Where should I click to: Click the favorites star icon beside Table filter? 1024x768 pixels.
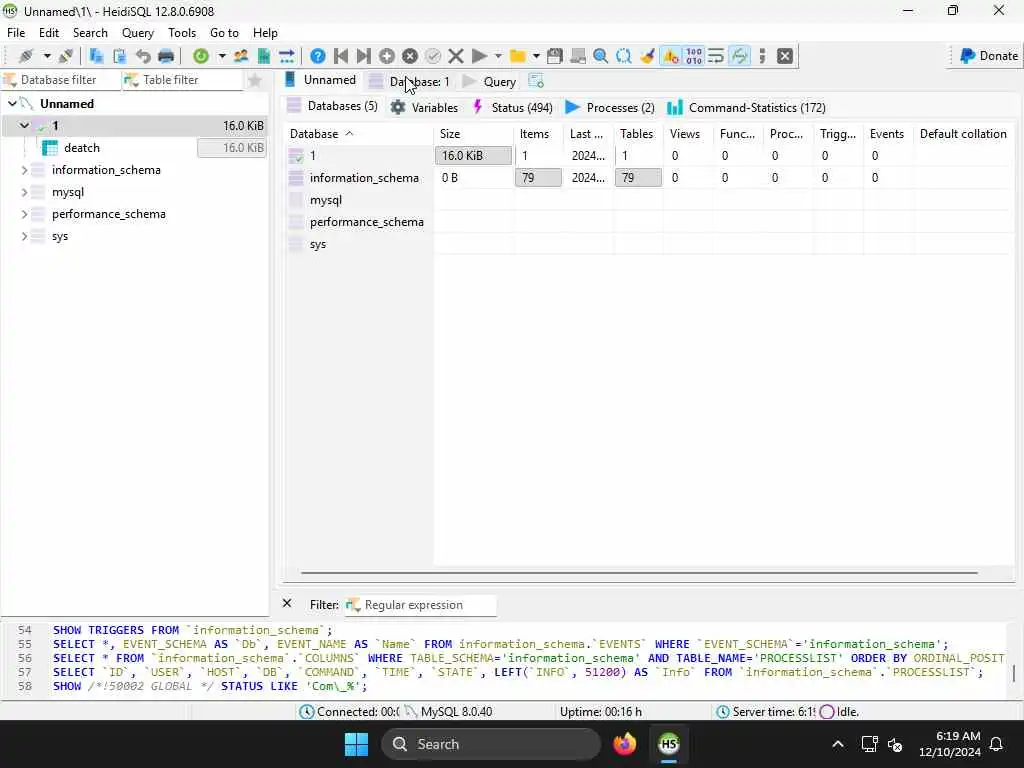[255, 80]
